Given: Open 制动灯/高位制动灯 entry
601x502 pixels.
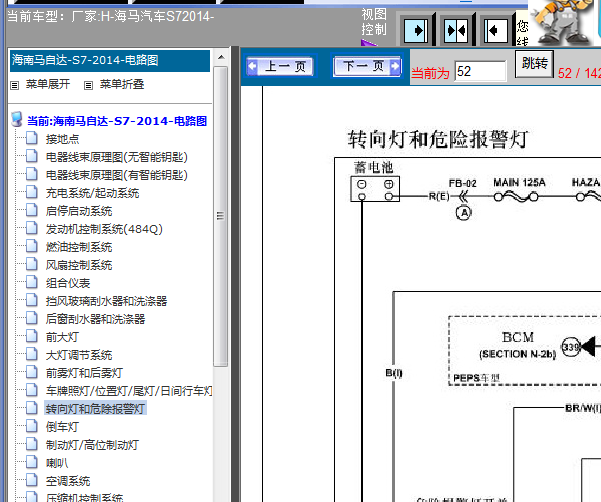Looking at the screenshot, I should click(x=92, y=445).
